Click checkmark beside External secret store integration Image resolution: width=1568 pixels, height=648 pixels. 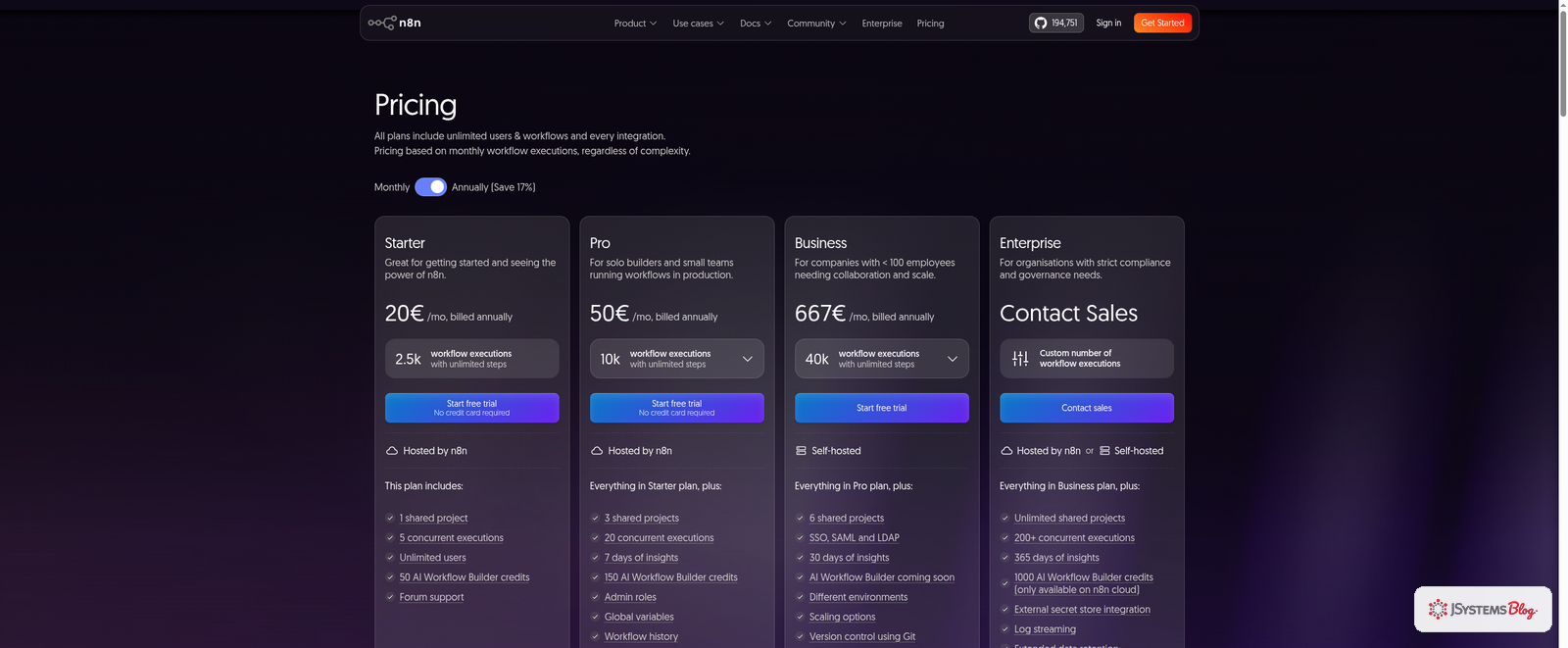tap(1004, 610)
